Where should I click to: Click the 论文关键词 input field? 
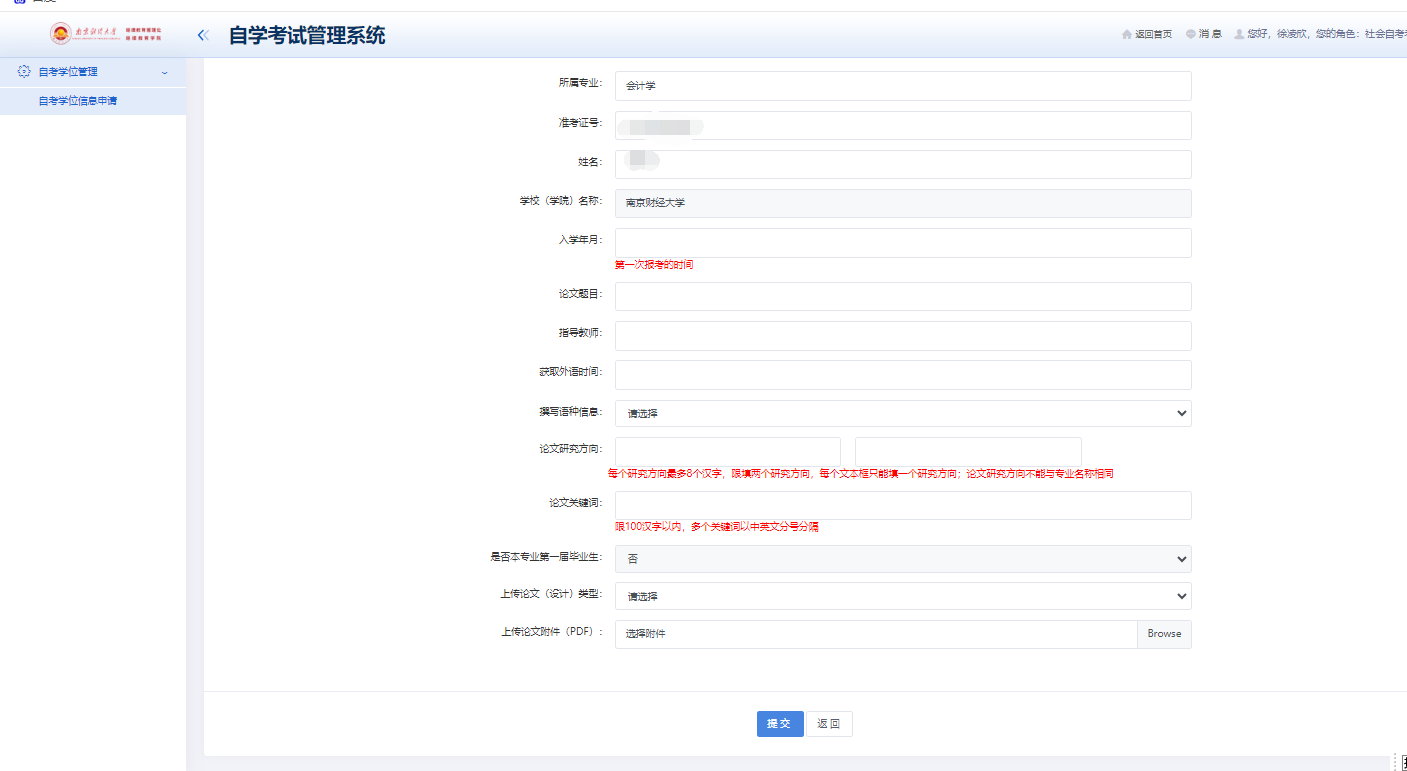tap(900, 505)
